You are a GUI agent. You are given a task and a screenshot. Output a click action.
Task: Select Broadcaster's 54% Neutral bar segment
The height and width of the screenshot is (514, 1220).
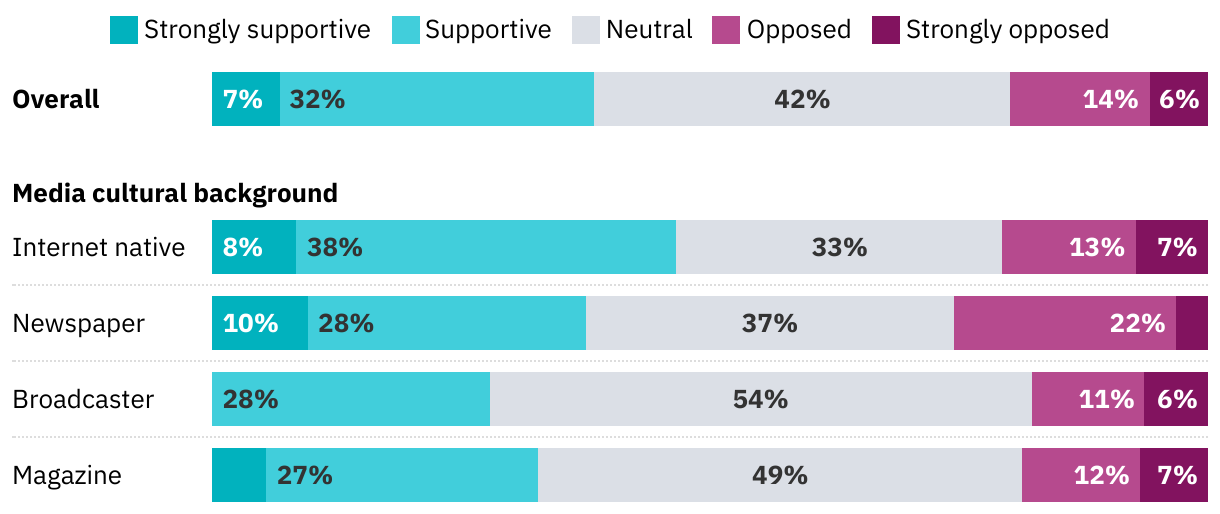[x=760, y=399]
